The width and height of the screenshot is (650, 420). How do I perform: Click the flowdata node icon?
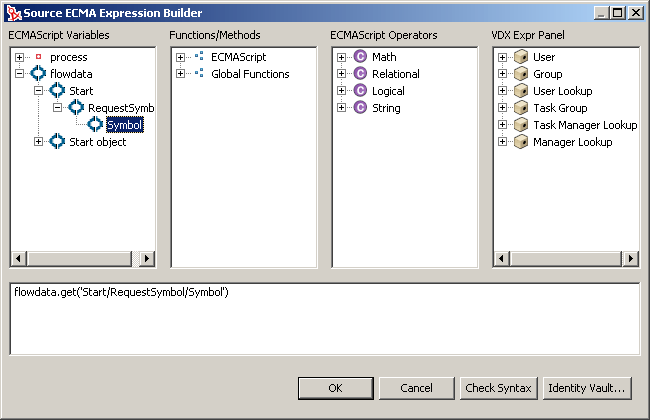click(x=38, y=74)
